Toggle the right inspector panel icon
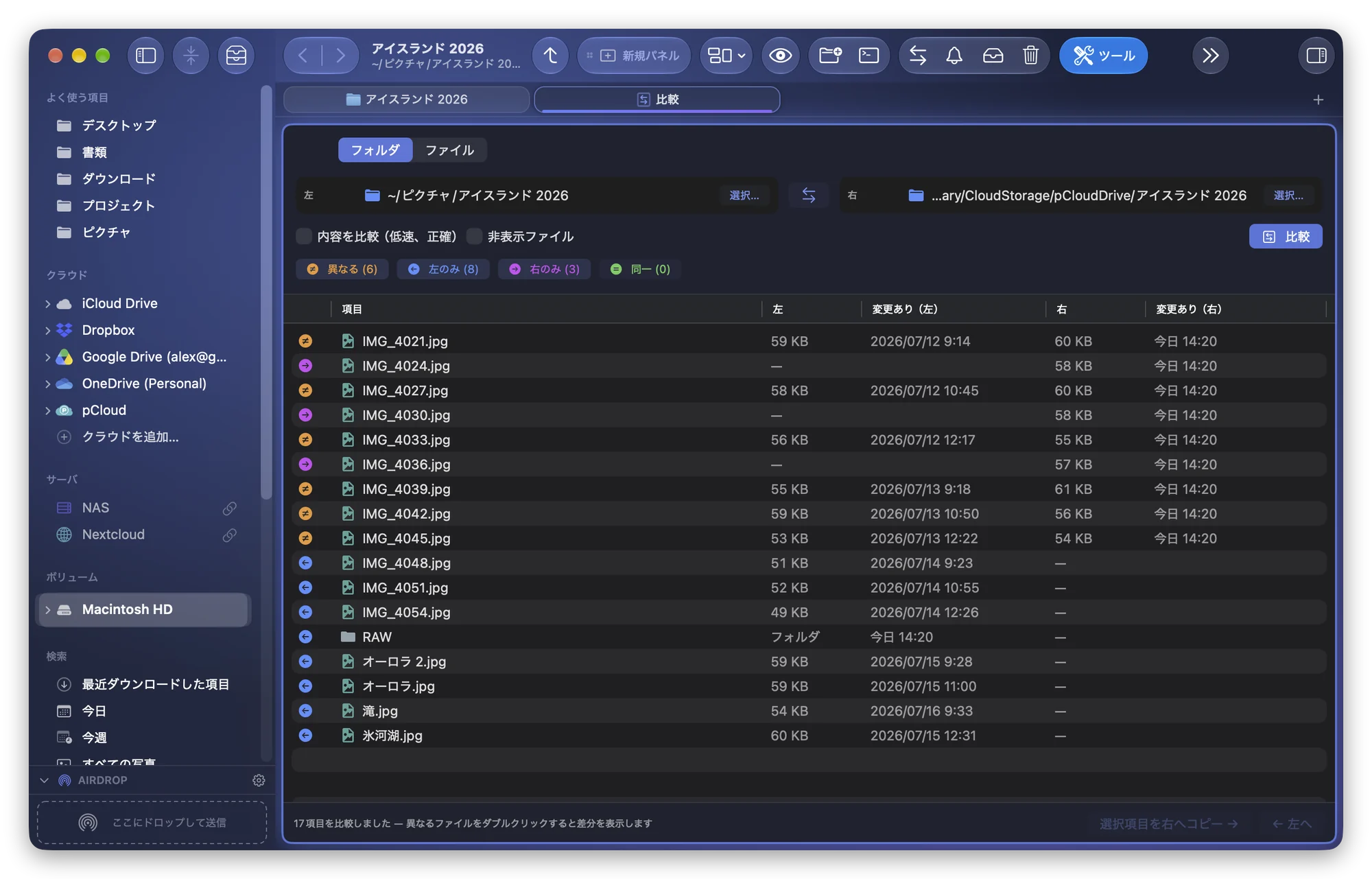 [x=1316, y=56]
